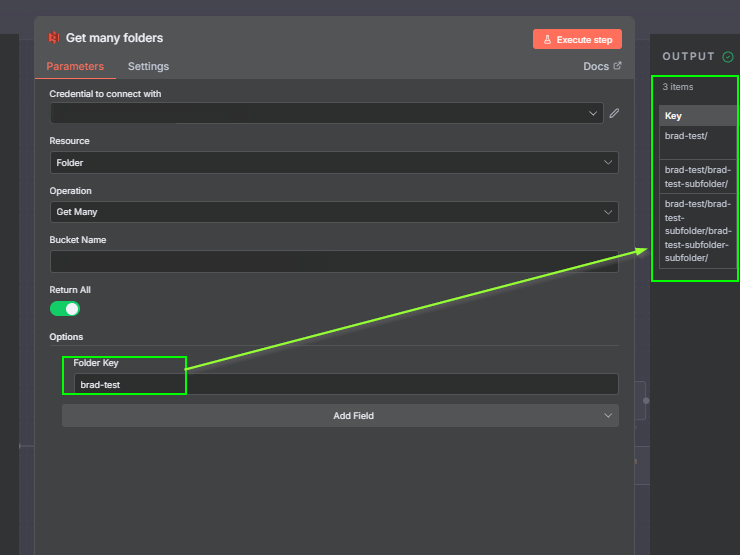Open the Add Field options dropdown
Screen dimensions: 740x555
pyautogui.click(x=340, y=415)
